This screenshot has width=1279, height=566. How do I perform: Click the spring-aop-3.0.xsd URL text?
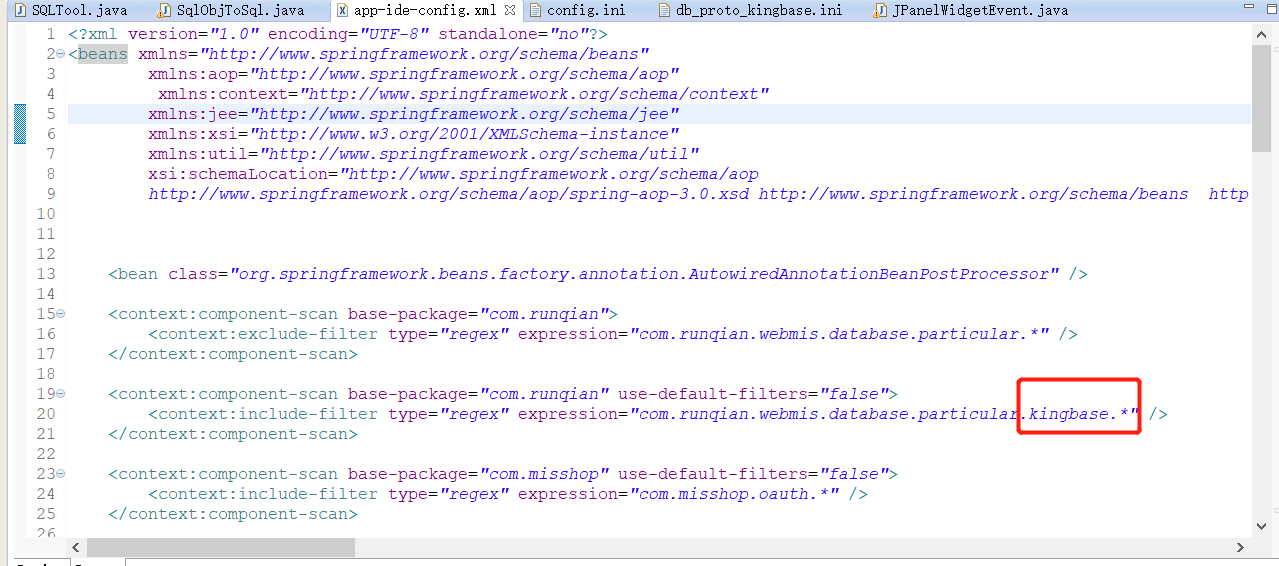[x=449, y=194]
